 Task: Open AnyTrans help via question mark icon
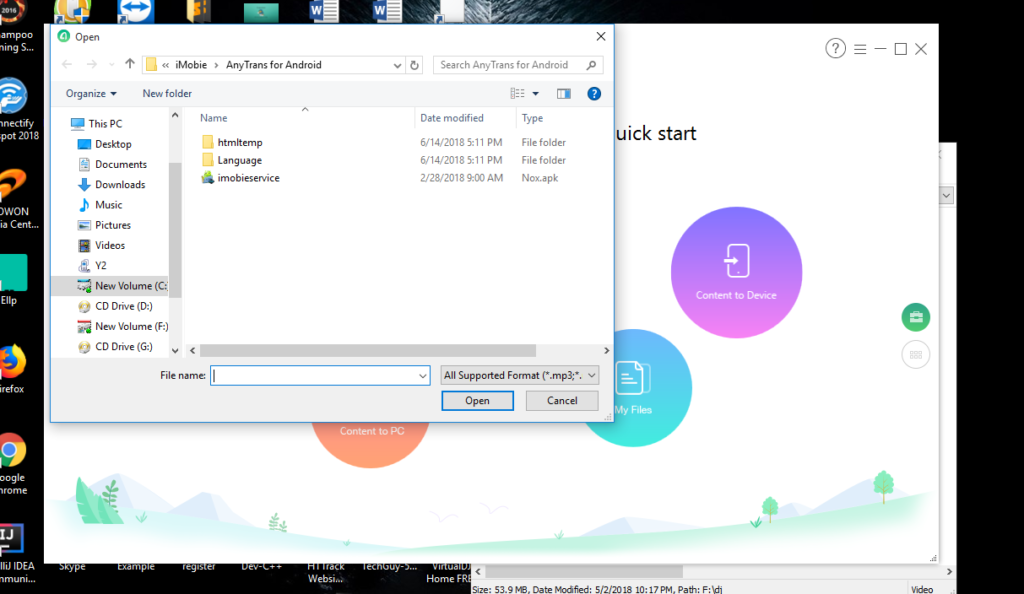point(835,47)
